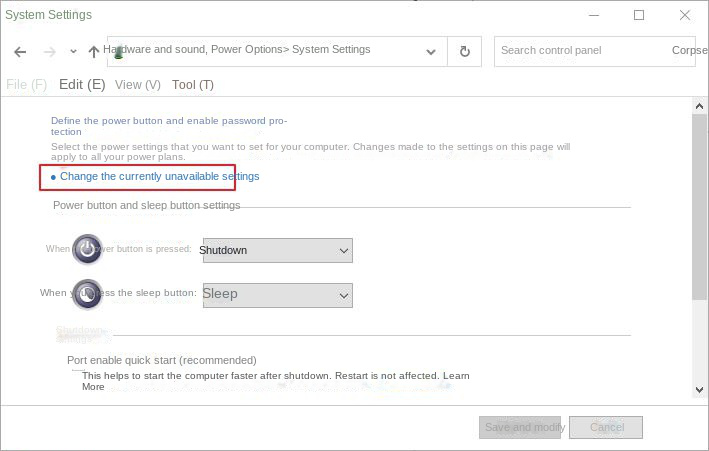Click the forward navigation arrow
This screenshot has height=451, width=709.
49,52
